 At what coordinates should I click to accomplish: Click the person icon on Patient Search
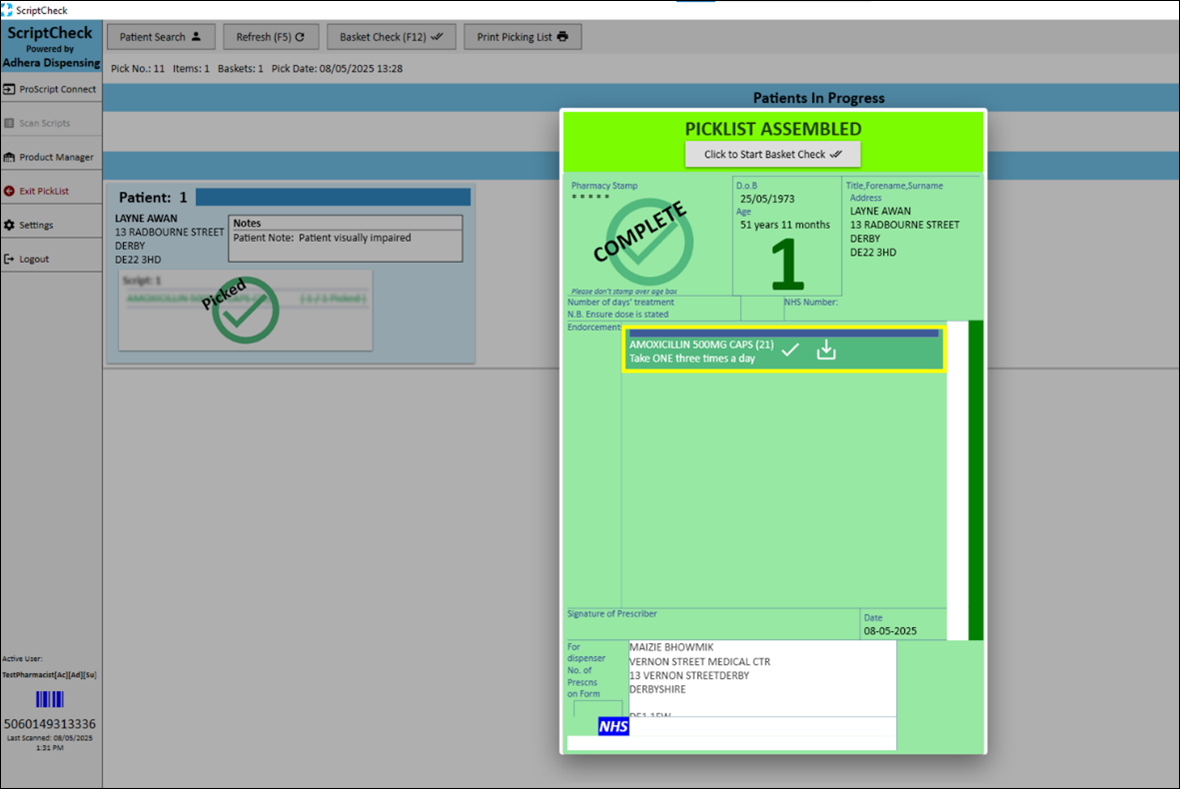196,36
